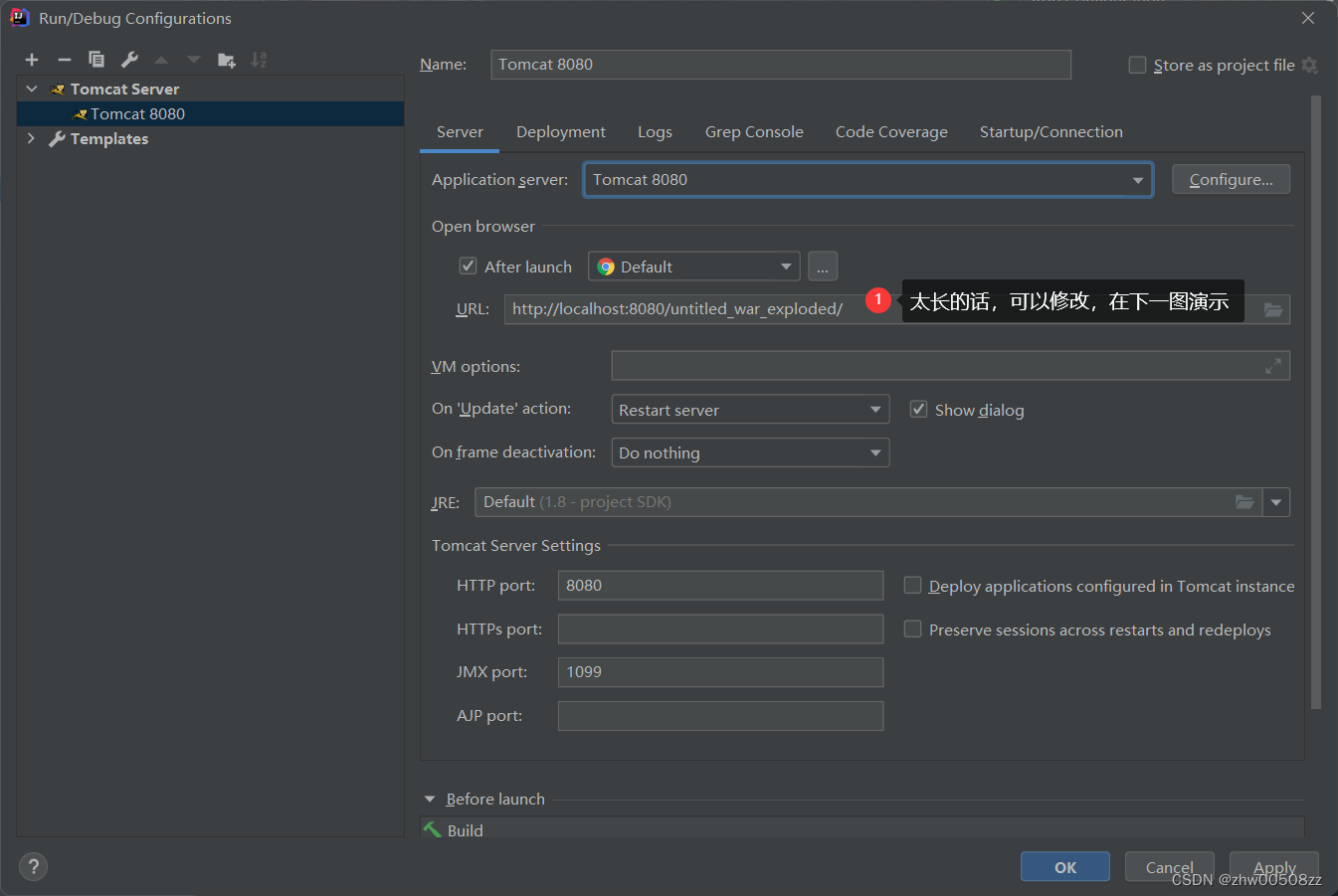The width and height of the screenshot is (1338, 896).
Task: Click the IntelliJ icon in the title bar
Action: point(19,18)
